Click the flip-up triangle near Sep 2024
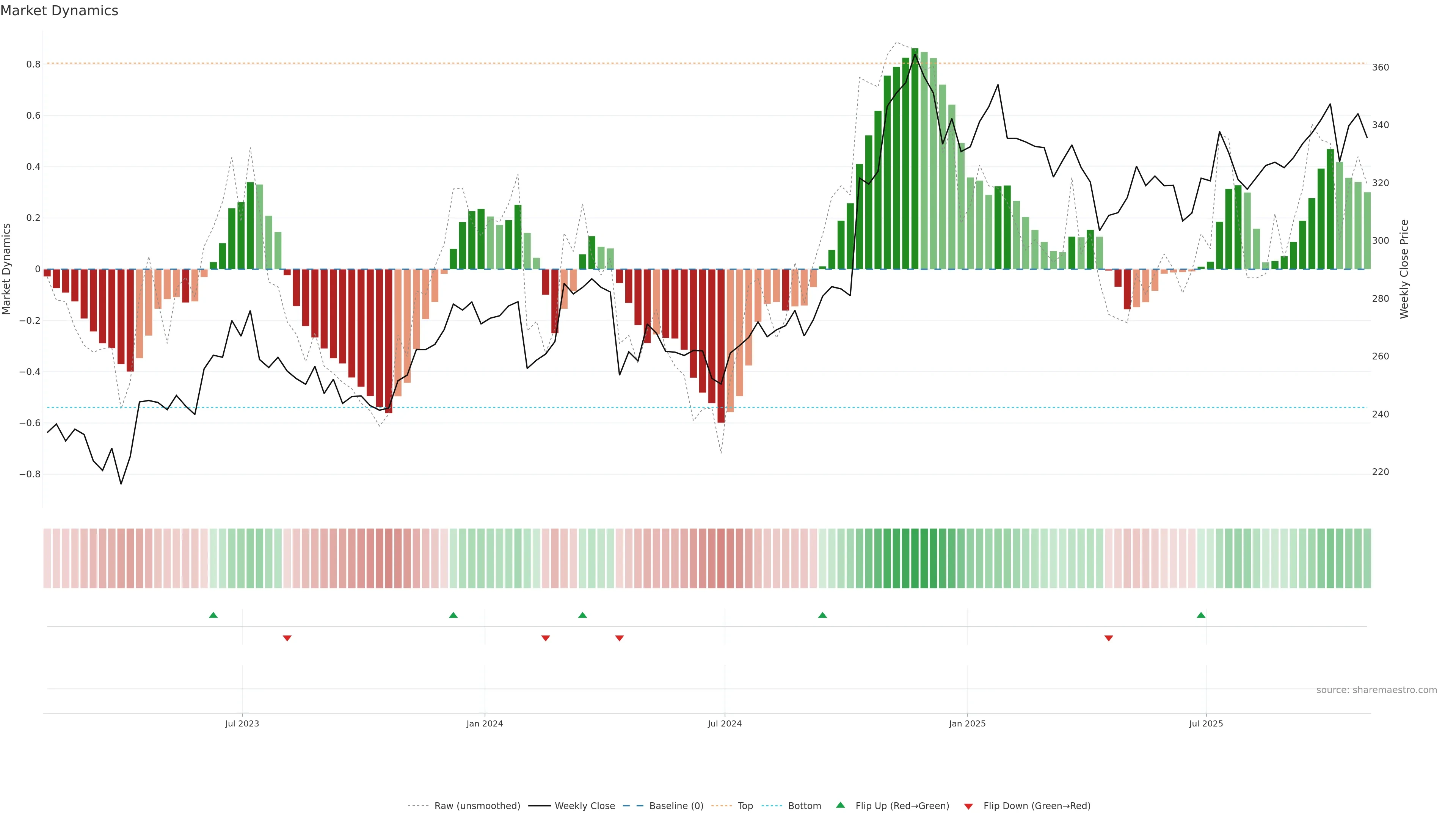Image resolution: width=1456 pixels, height=819 pixels. click(822, 615)
